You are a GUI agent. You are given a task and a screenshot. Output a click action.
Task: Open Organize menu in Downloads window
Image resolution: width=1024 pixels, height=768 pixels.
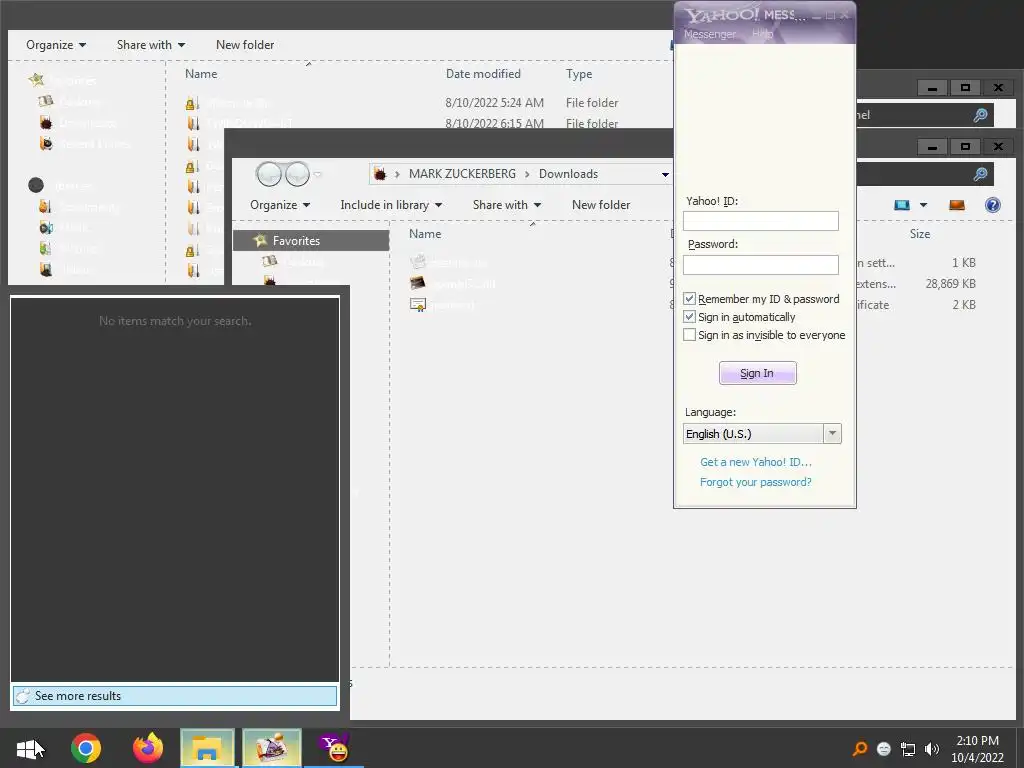pos(280,205)
